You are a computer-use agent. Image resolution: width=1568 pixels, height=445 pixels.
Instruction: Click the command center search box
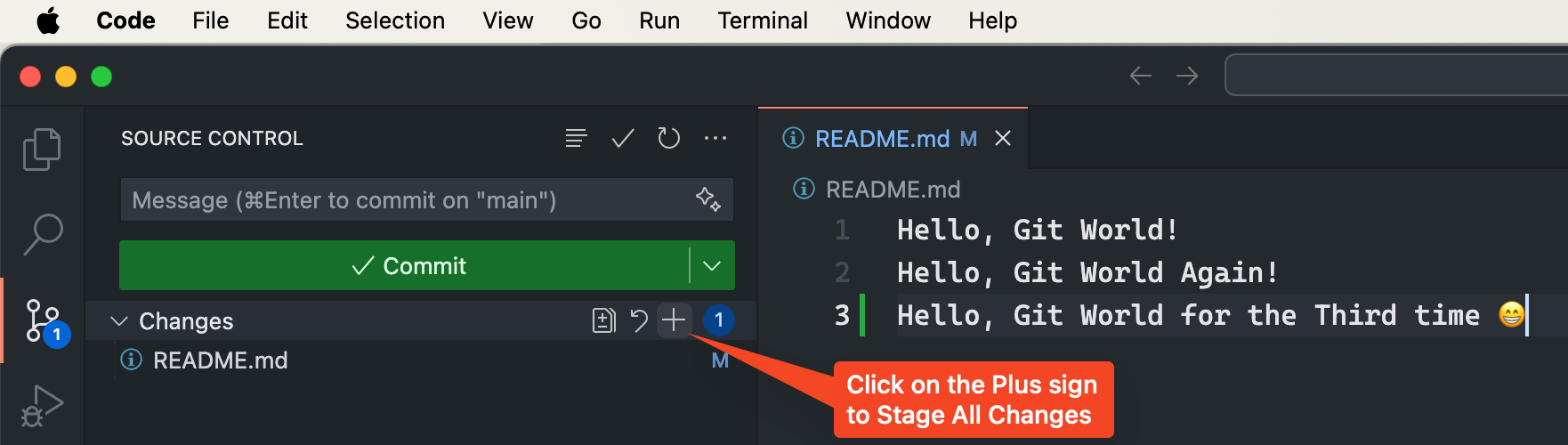click(1396, 75)
